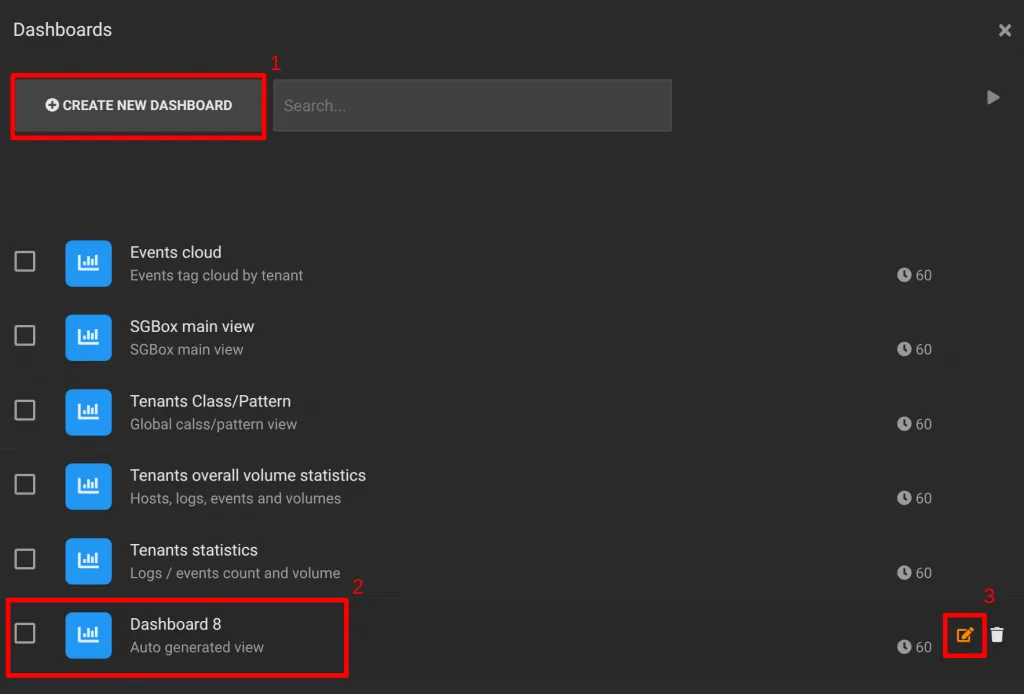
Task: Check the Tenants Class/Pattern checkbox
Action: pos(25,410)
